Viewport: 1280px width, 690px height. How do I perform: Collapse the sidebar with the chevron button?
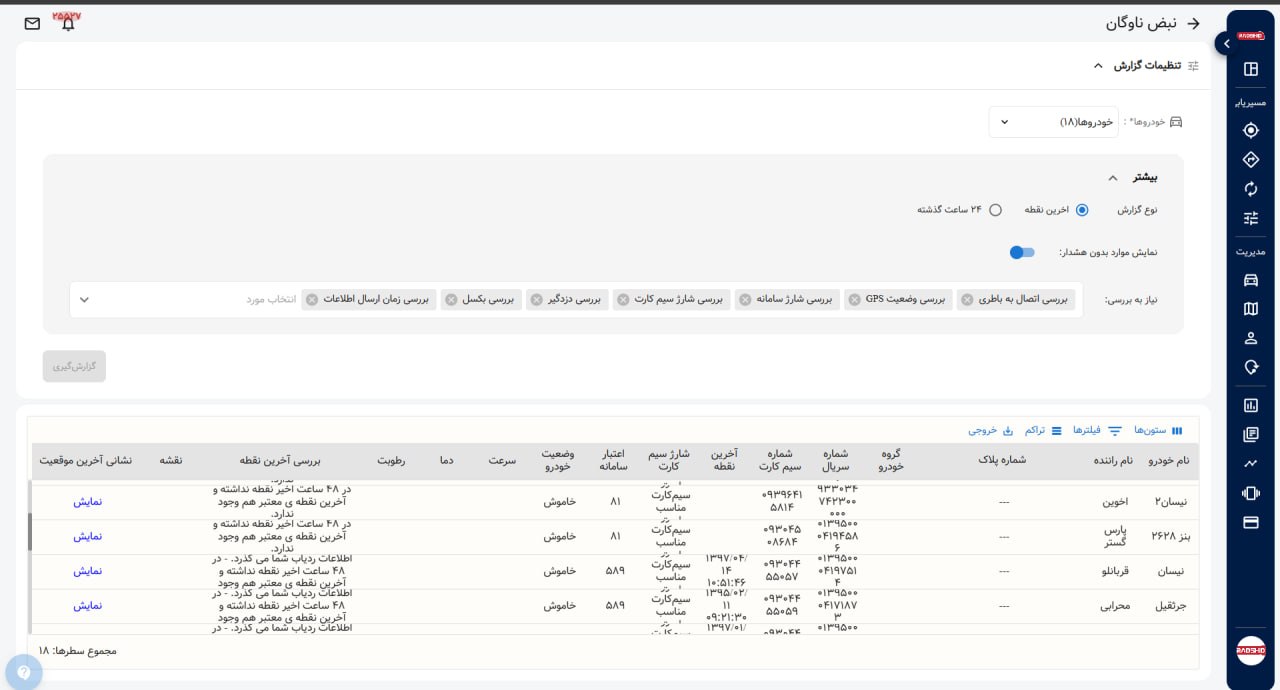(x=1226, y=43)
